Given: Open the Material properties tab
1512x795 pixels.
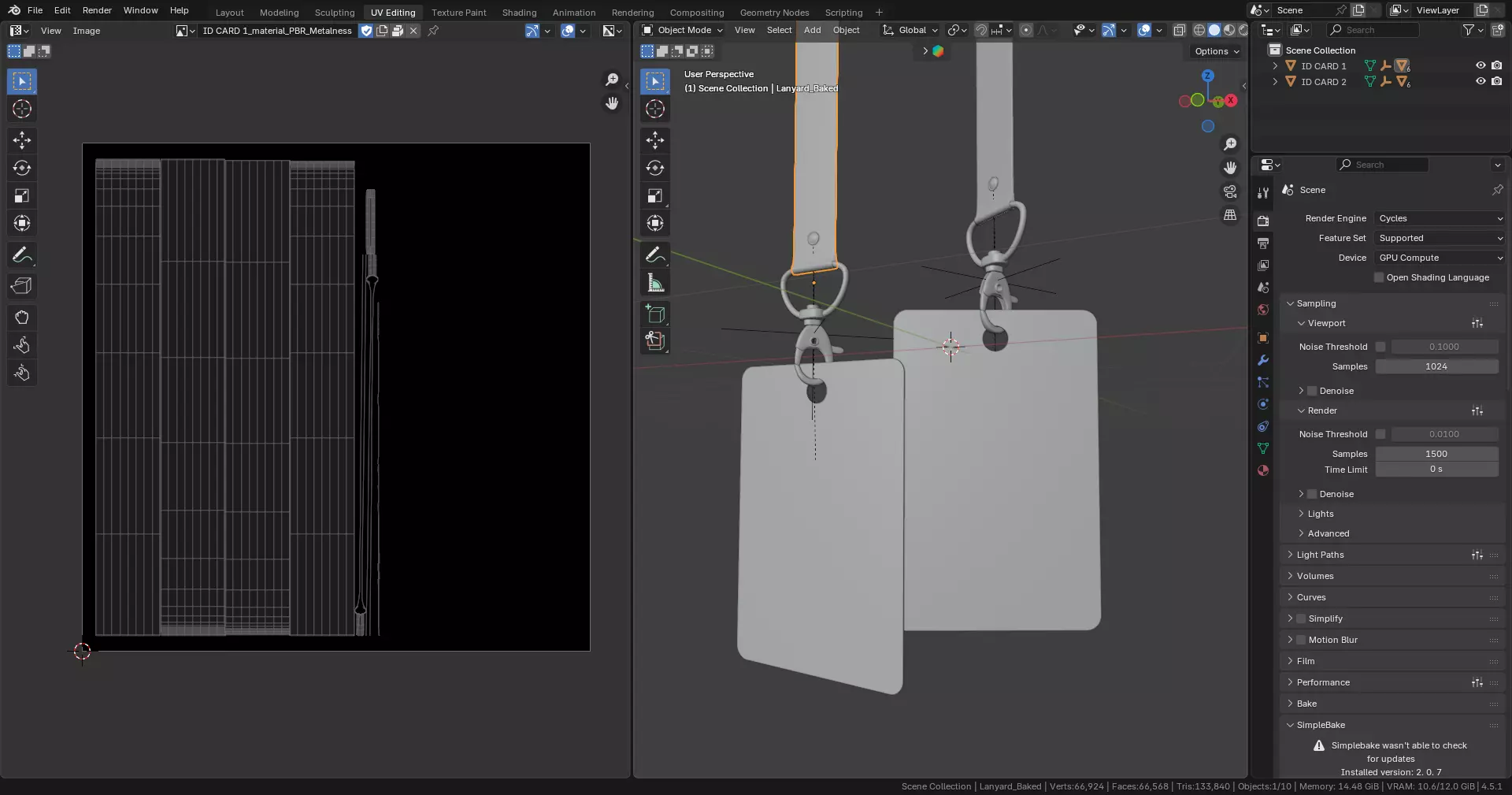Looking at the screenshot, I should pos(1263,470).
